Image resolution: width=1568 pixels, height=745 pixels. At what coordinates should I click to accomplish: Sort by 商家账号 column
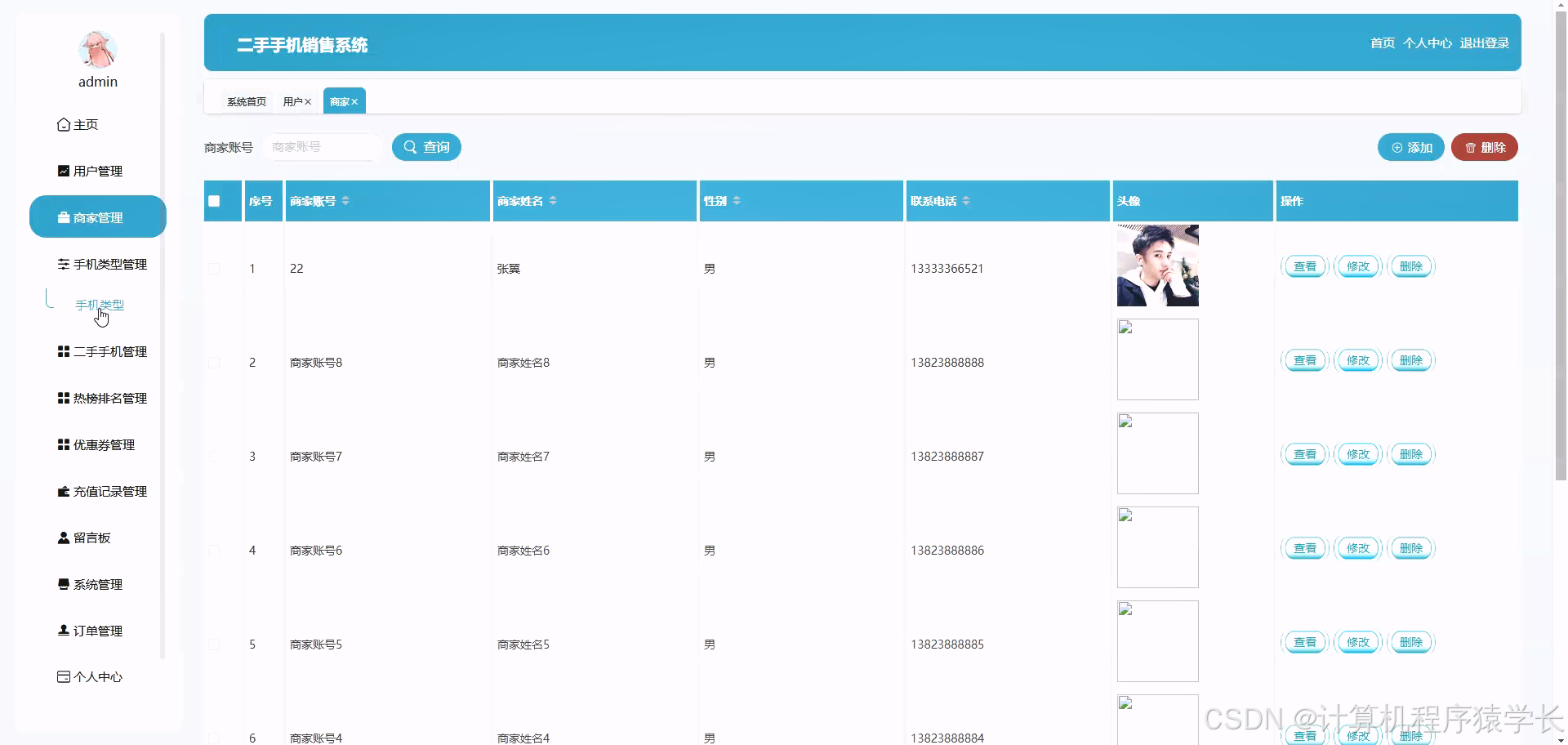point(345,201)
